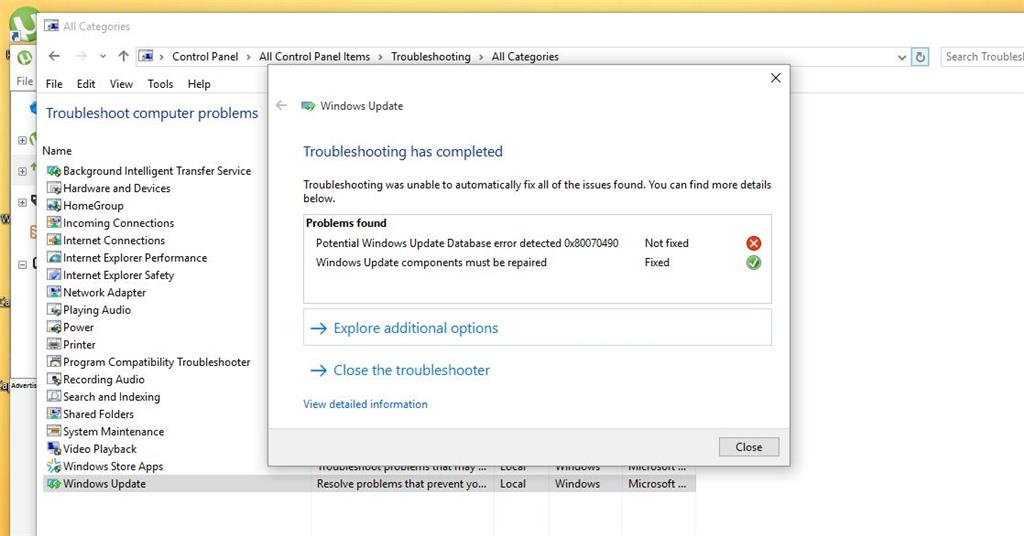
Task: Click the Refresh button beside address bar
Action: [920, 57]
